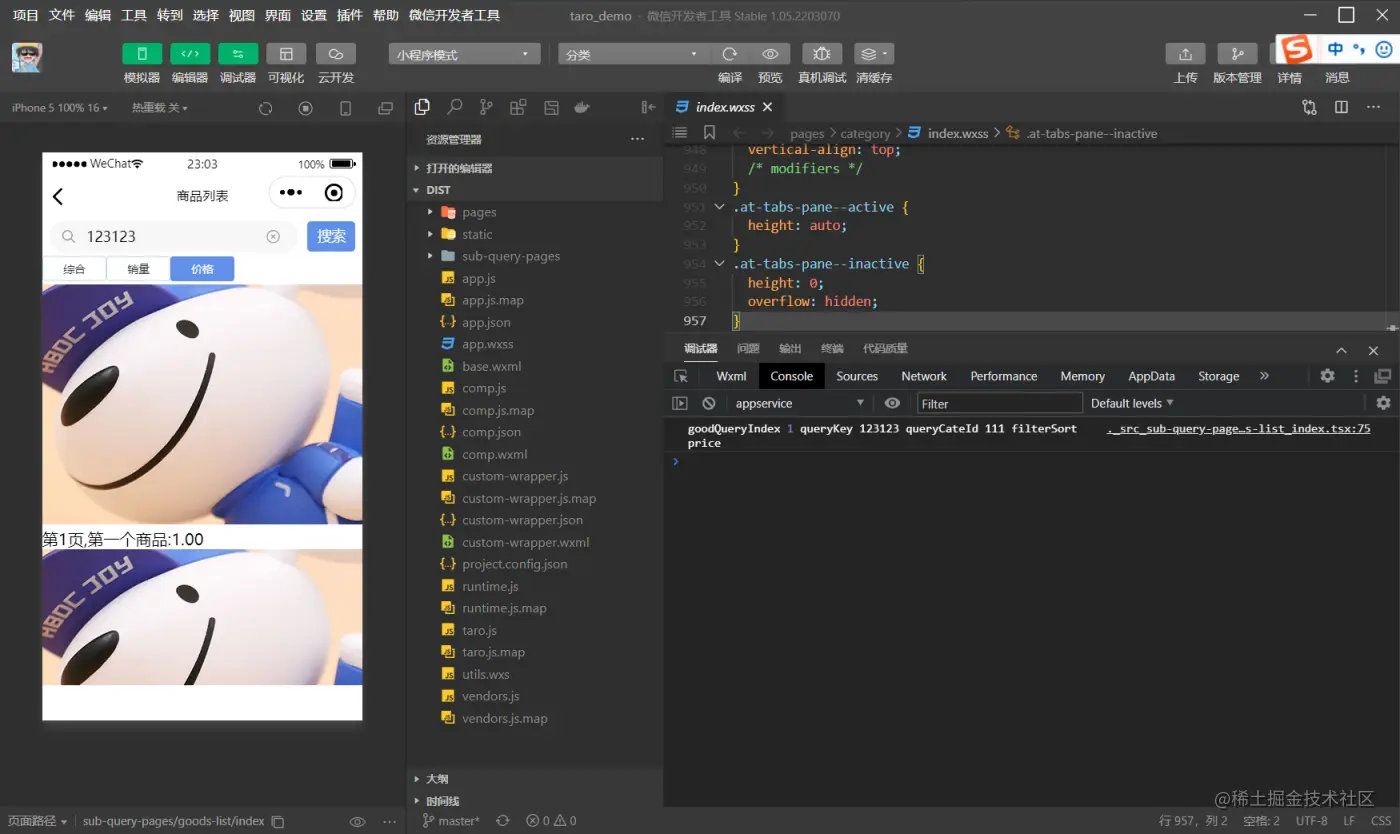Refresh the simulator with the reload icon
This screenshot has height=834, width=1400.
coord(266,108)
